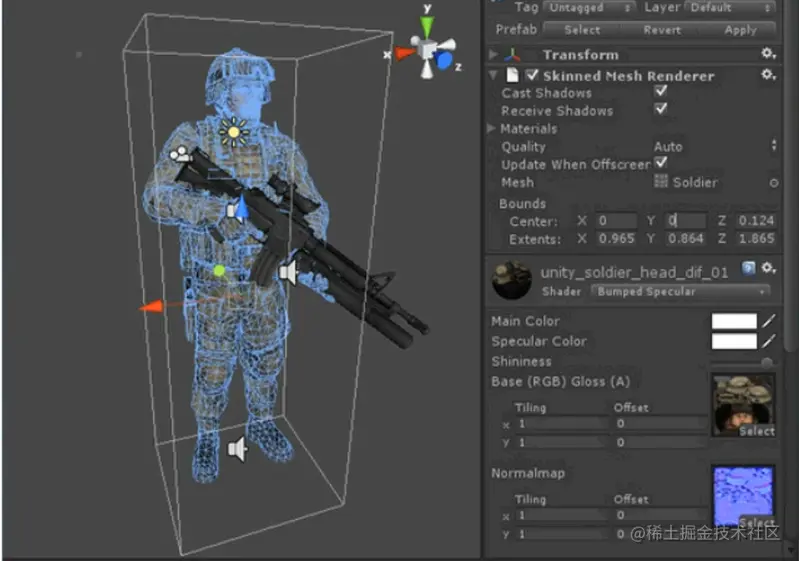Expand the Transform component foldout
The height and width of the screenshot is (561, 799).
(493, 55)
